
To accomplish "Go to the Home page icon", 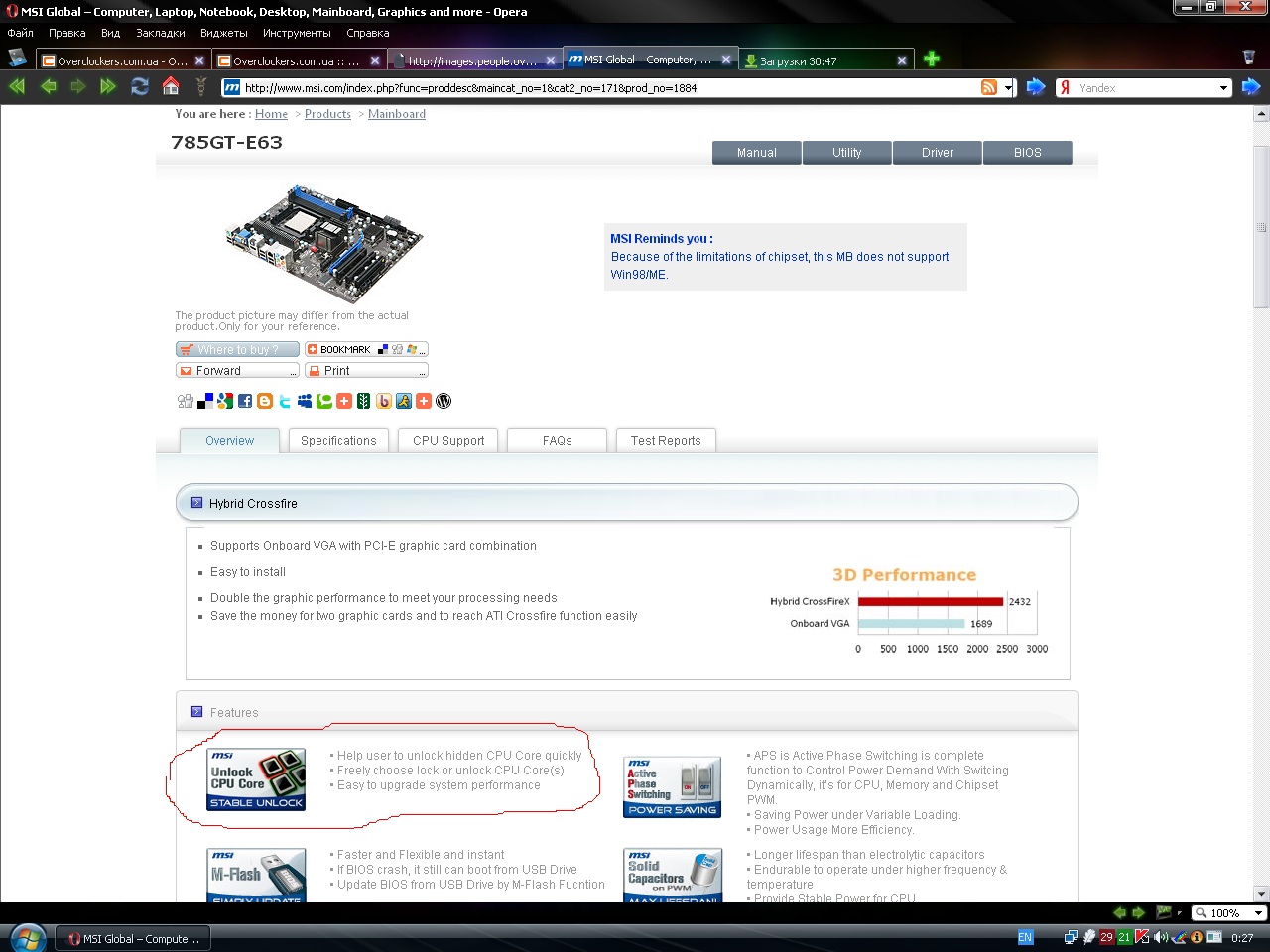I will (171, 86).
